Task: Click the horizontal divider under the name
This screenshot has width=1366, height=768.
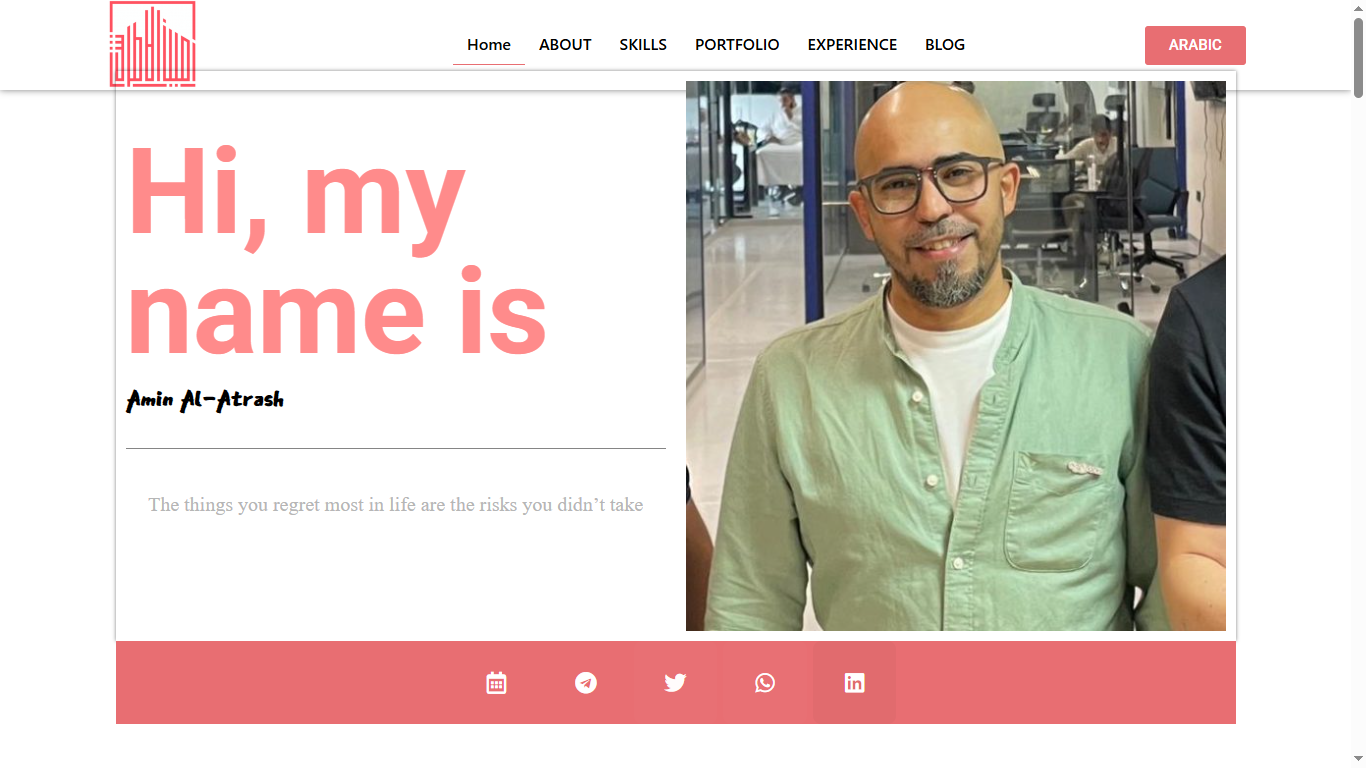Action: point(396,449)
